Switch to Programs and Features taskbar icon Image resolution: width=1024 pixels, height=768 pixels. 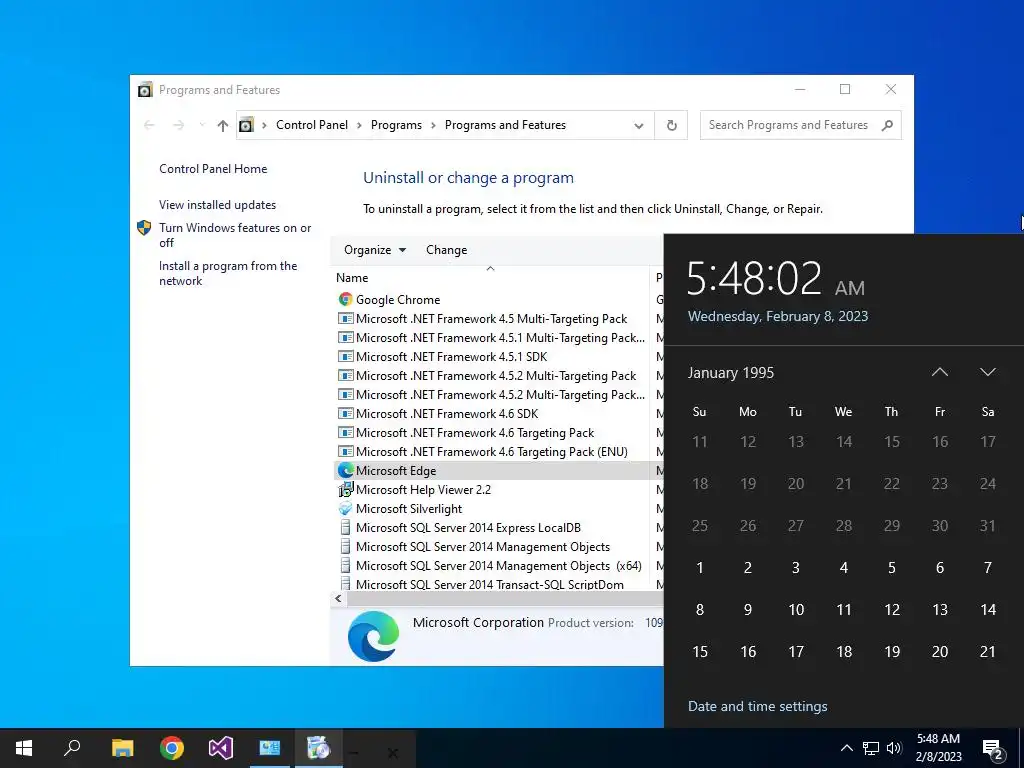point(319,748)
